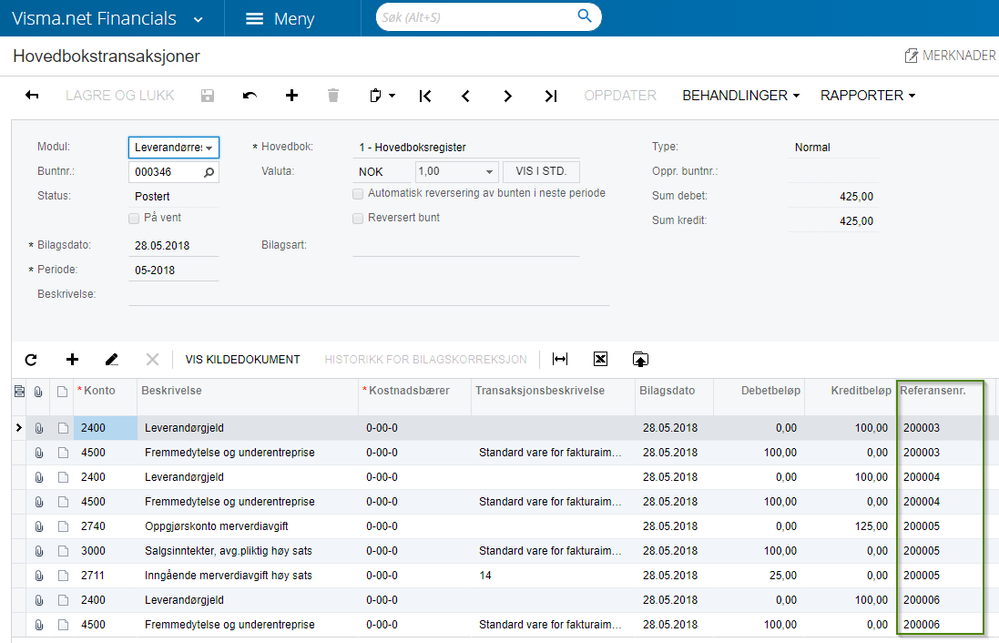
Task: Expand the Rapporter dropdown menu
Action: point(868,96)
